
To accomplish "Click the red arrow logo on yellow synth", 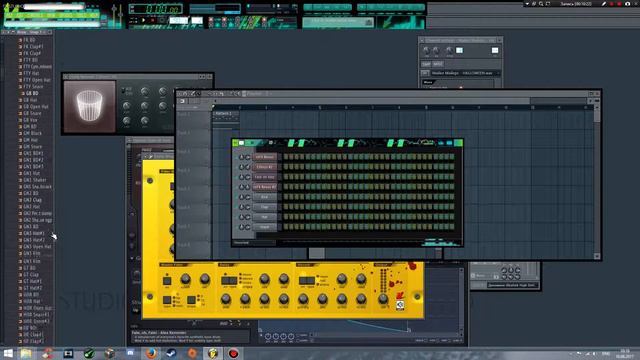I will point(400,296).
